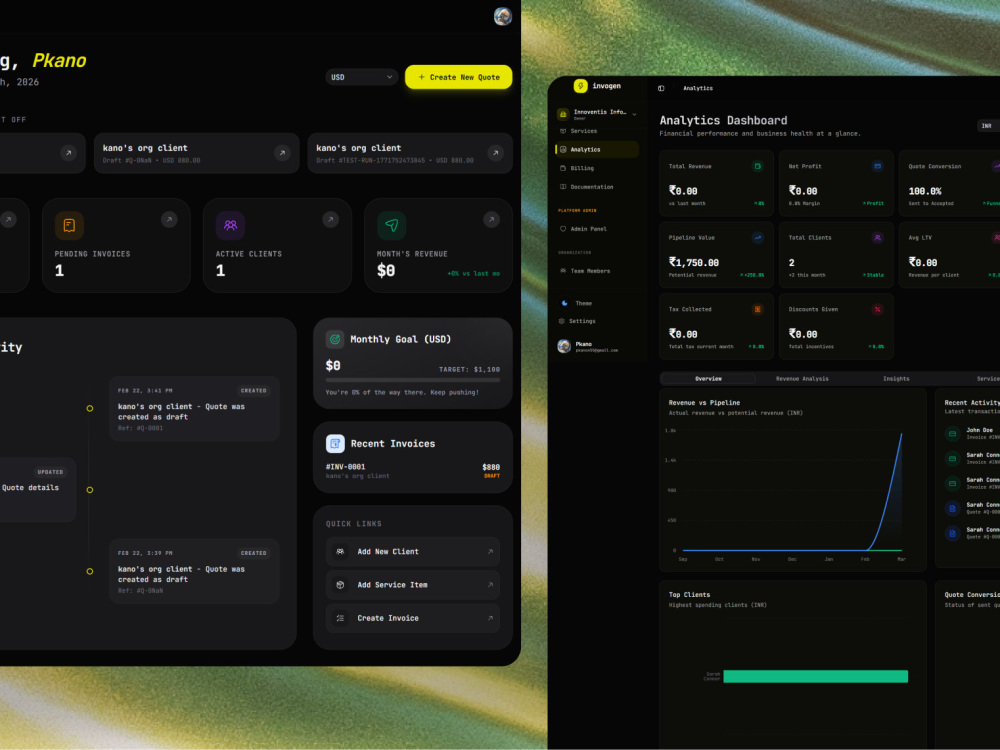
Task: Click Add New Client arrow icon
Action: [490, 552]
